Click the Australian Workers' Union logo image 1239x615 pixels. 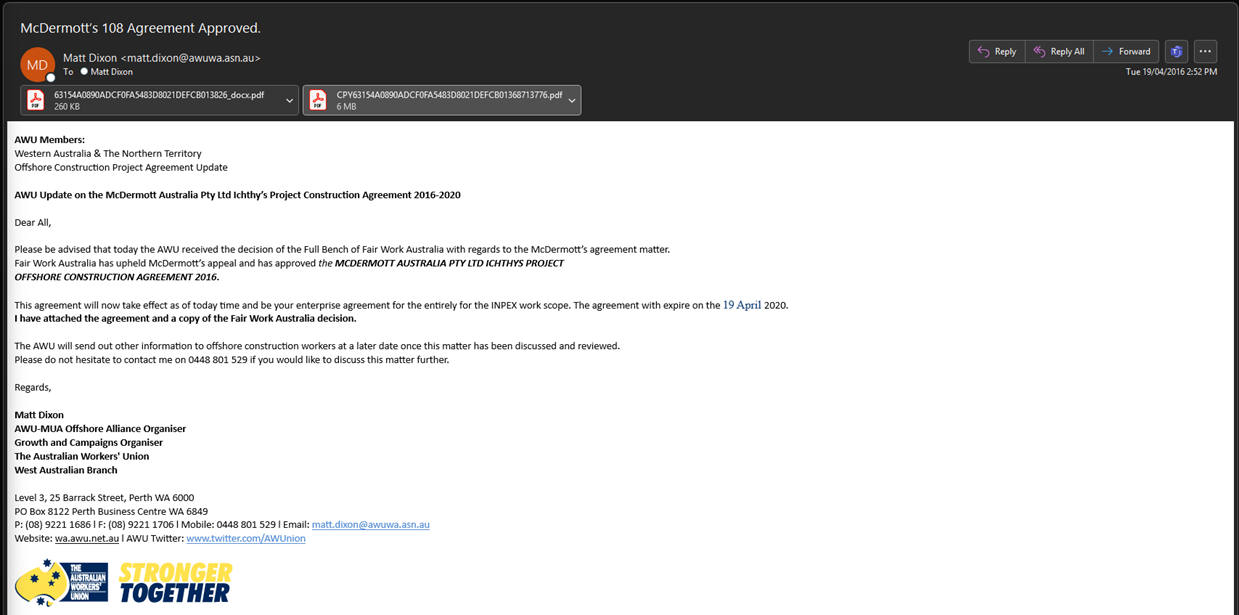[x=61, y=583]
